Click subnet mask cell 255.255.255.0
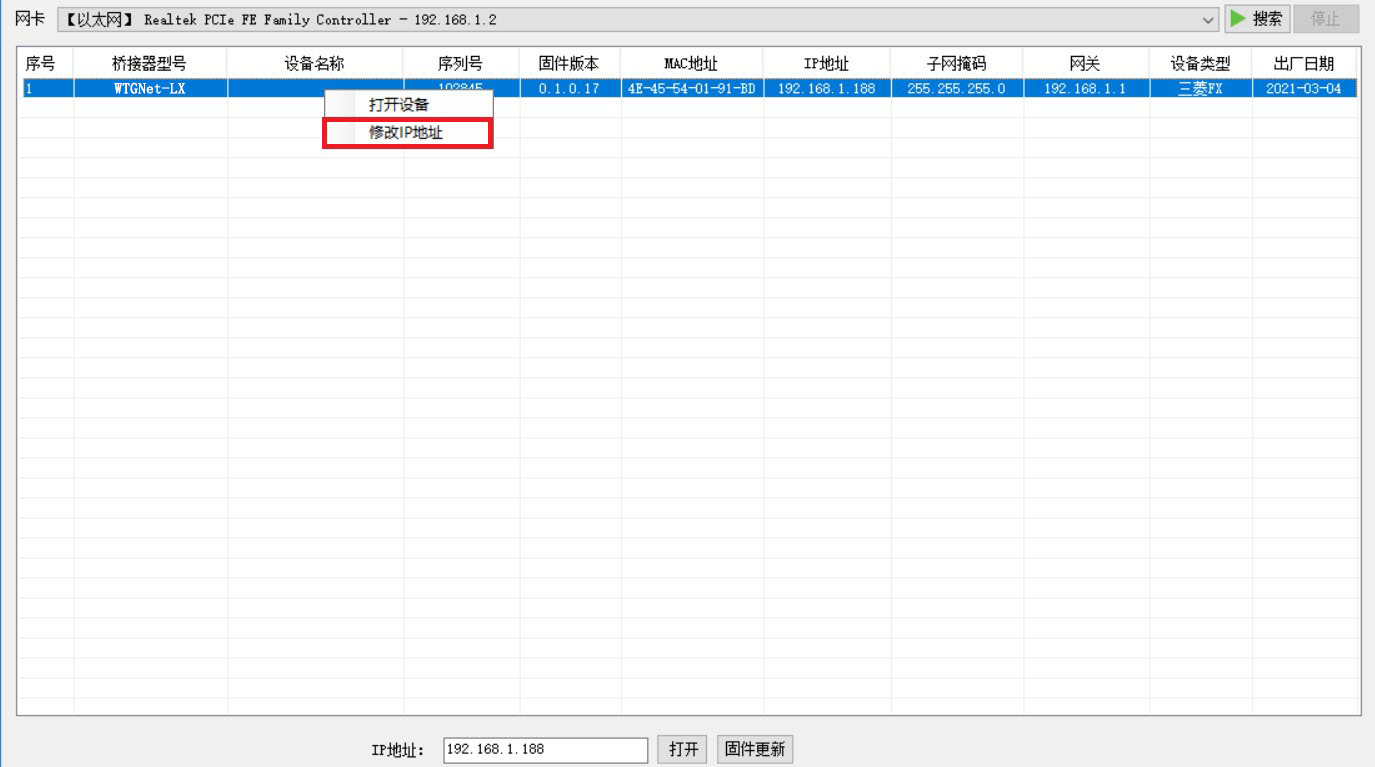Viewport: 1375px width, 767px height. coord(957,88)
